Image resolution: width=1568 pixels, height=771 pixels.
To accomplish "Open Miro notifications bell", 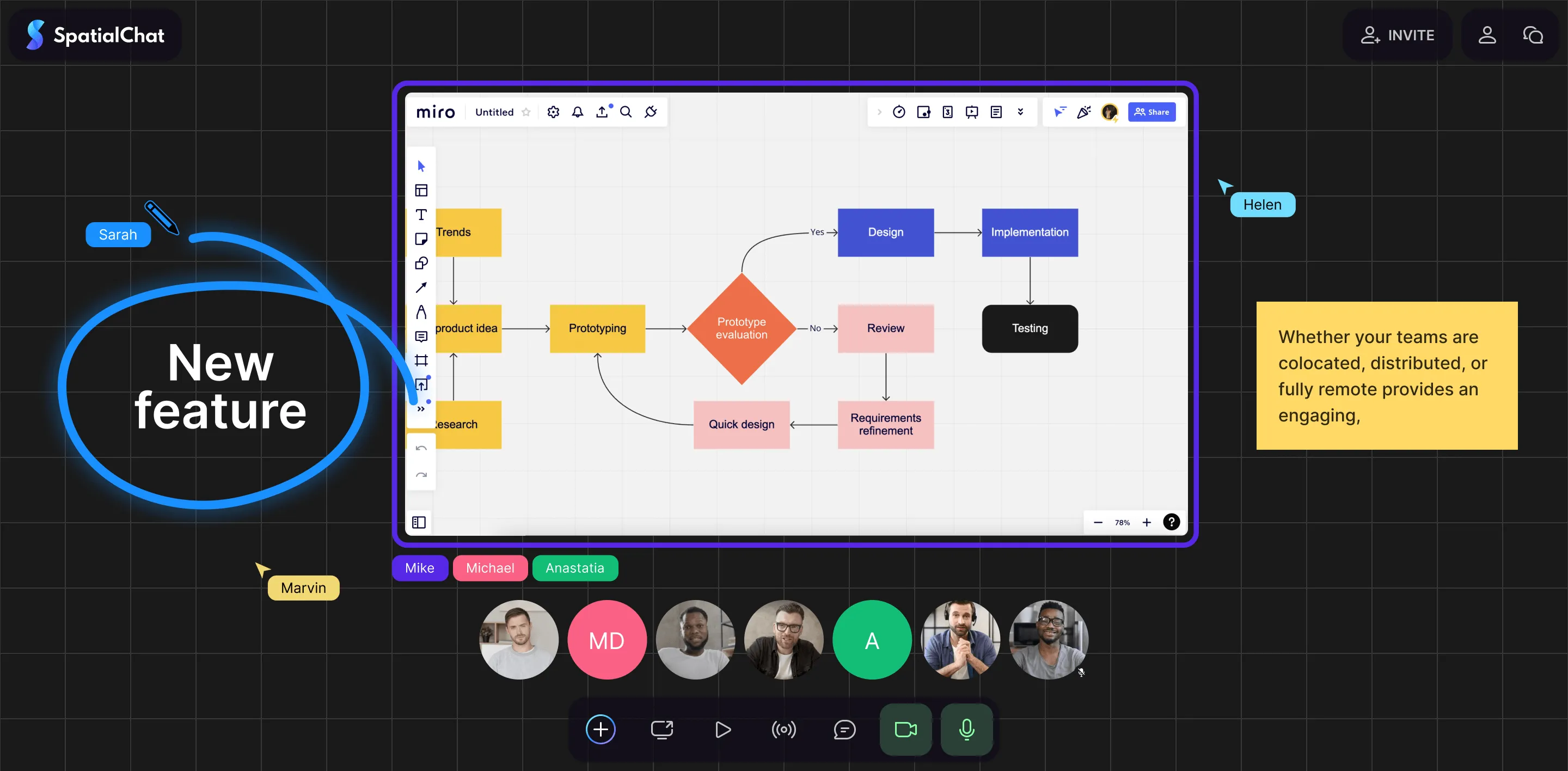I will click(x=577, y=112).
